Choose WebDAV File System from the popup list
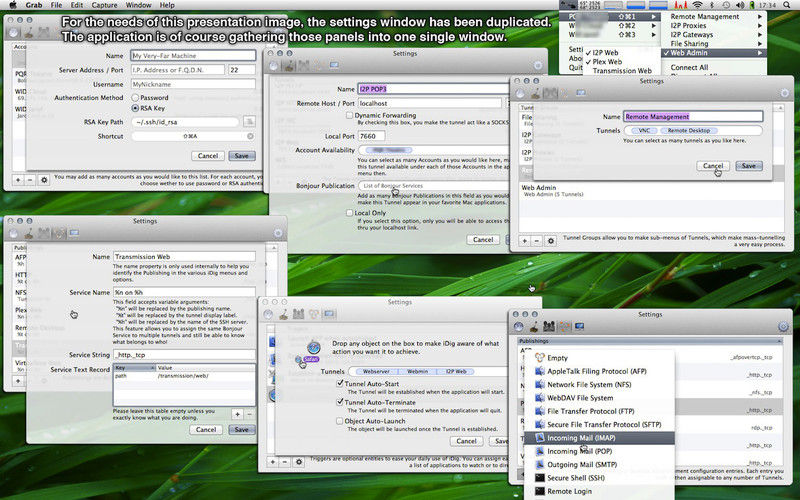Screen dimensions: 800x500 tap(599, 398)
